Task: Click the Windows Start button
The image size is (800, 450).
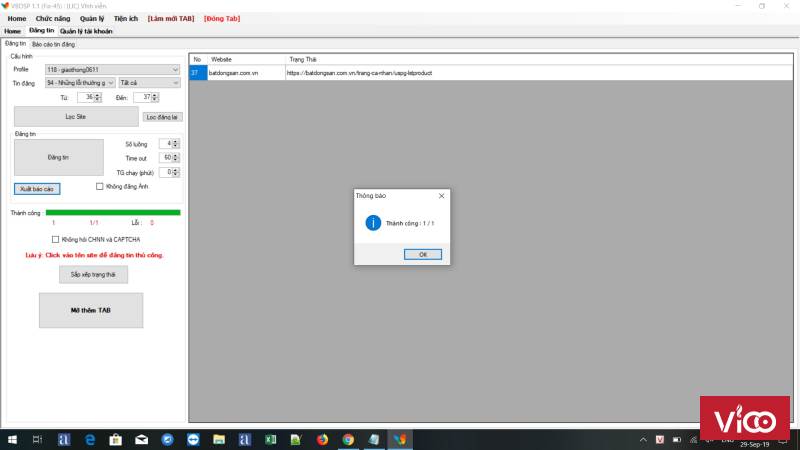Action: point(10,439)
